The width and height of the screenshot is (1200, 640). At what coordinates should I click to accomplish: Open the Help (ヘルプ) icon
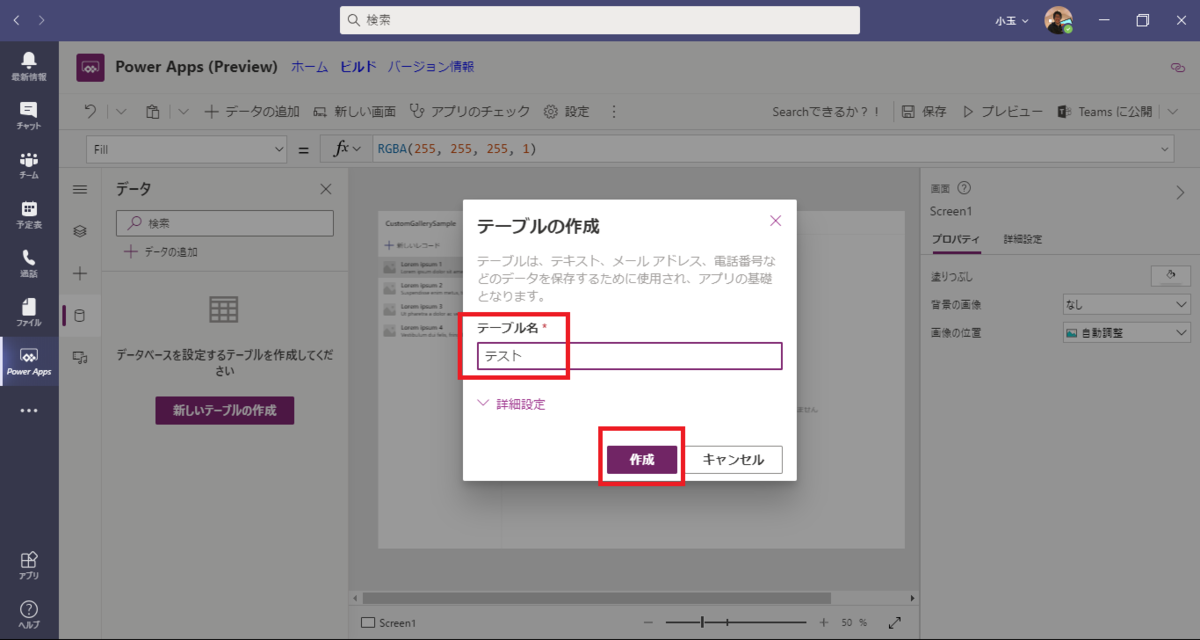[29, 613]
